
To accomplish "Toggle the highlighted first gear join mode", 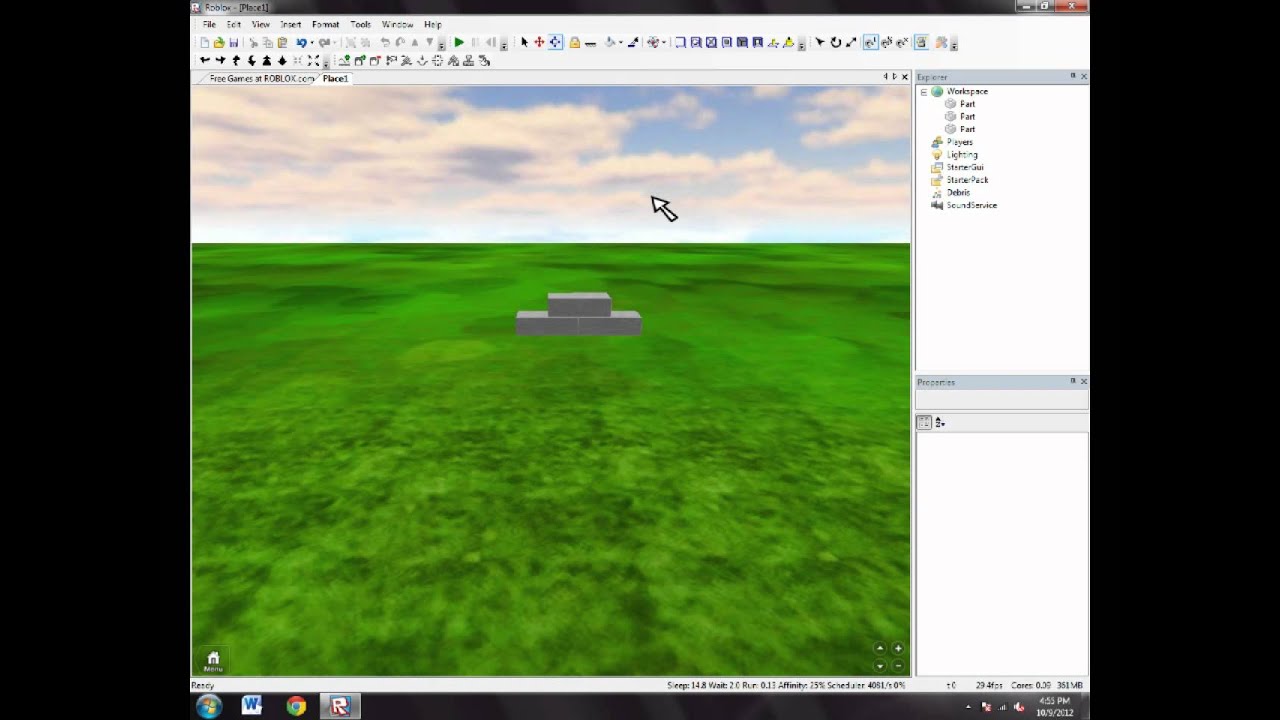I will (x=871, y=43).
